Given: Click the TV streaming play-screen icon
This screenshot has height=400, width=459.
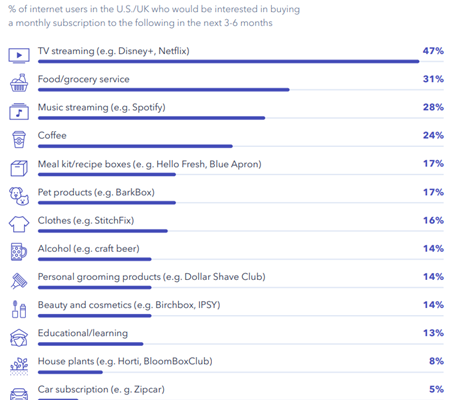Looking at the screenshot, I should point(19,55).
